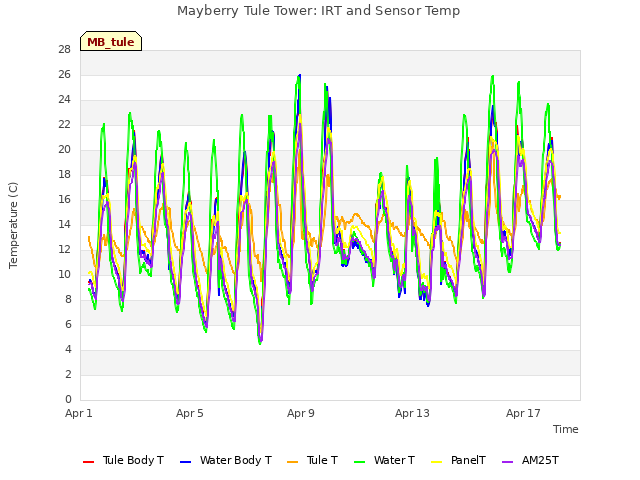Click the blue Water Body T legend swatch
Viewport: 640px width, 480px height.
tap(185, 462)
